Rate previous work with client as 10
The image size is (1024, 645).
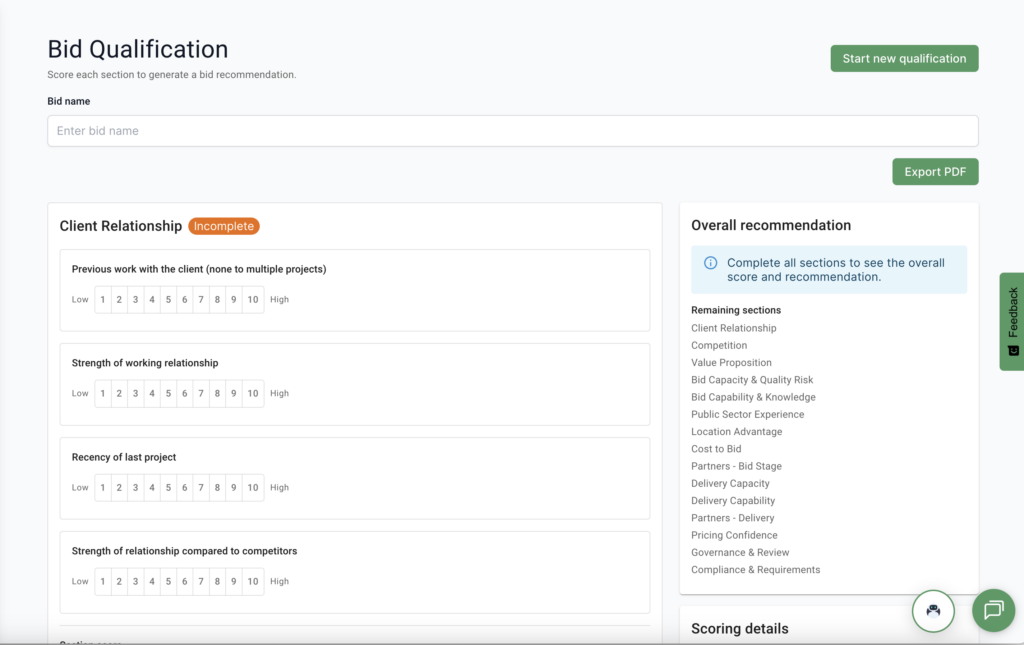tap(253, 299)
